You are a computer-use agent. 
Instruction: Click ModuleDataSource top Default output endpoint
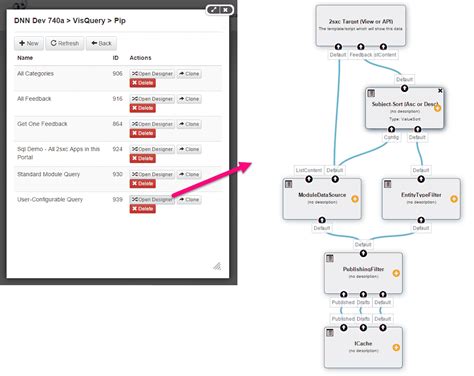335,179
